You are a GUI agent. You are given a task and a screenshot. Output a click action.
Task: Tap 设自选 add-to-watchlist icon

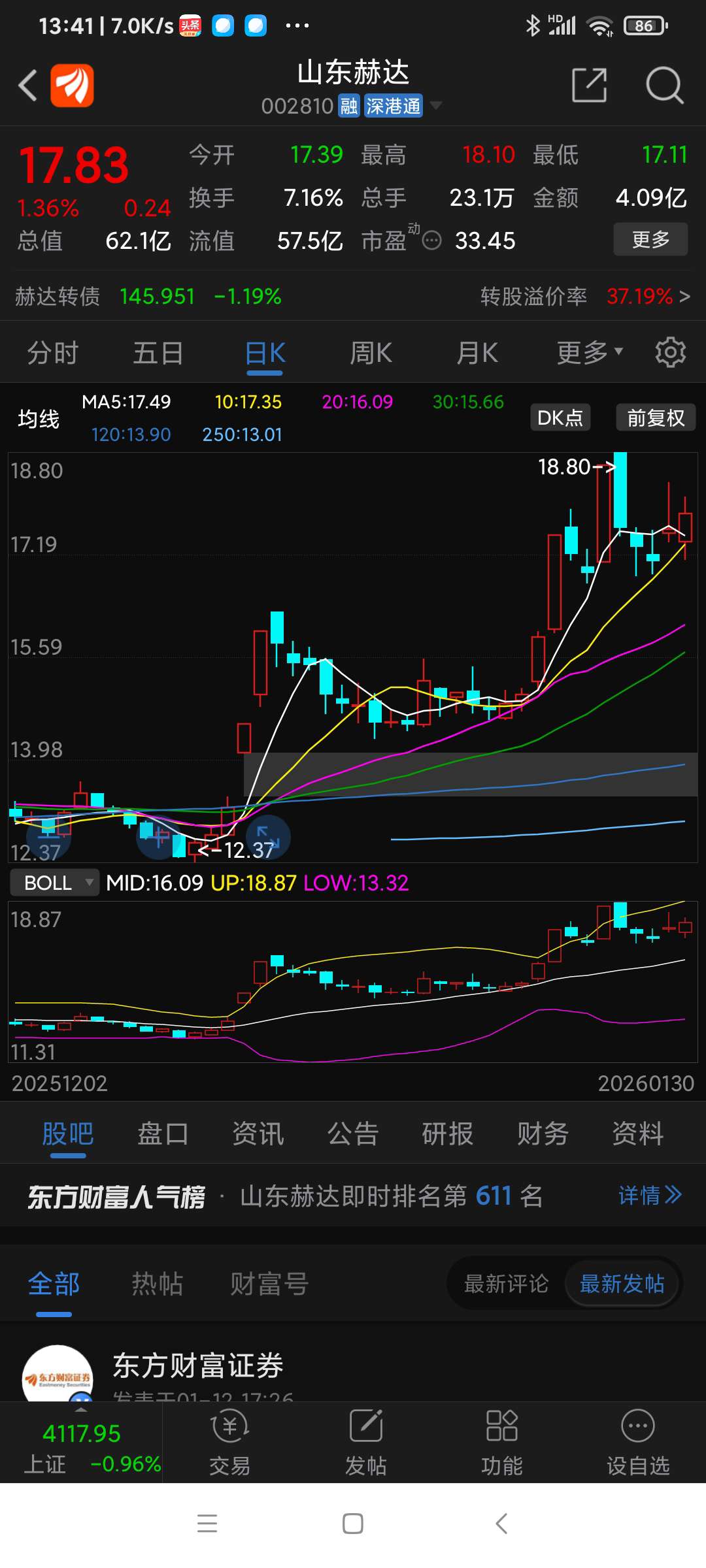pyautogui.click(x=638, y=1426)
